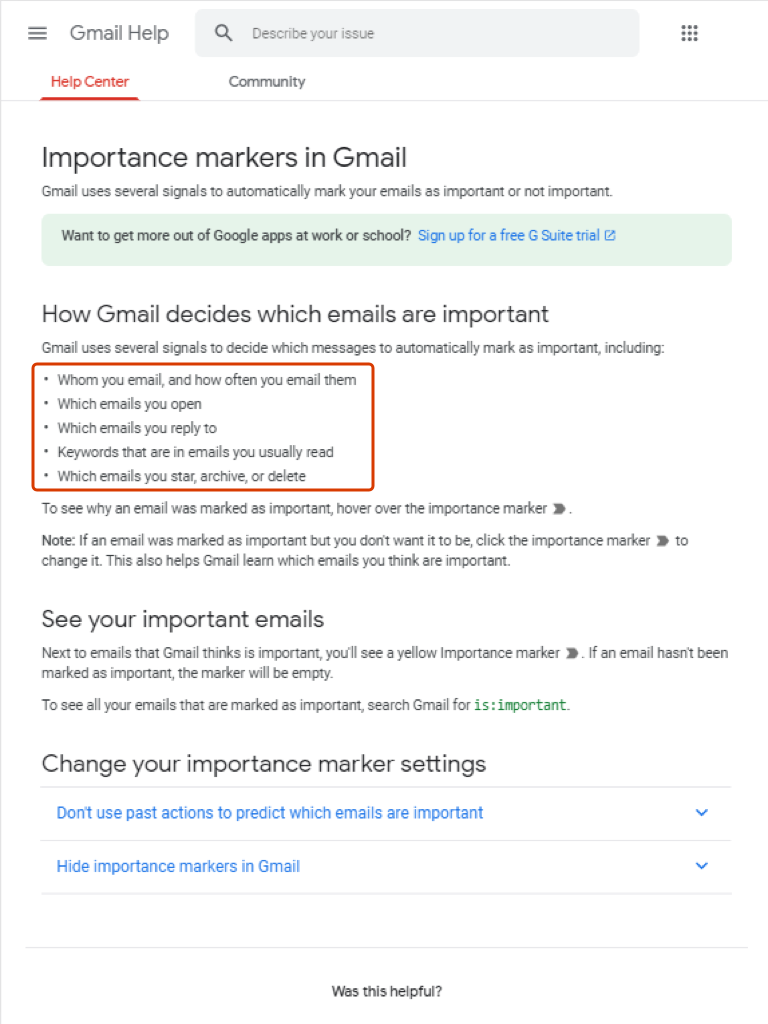Expand the chevron beside 'Hide importance markers in Gmail'

point(701,866)
